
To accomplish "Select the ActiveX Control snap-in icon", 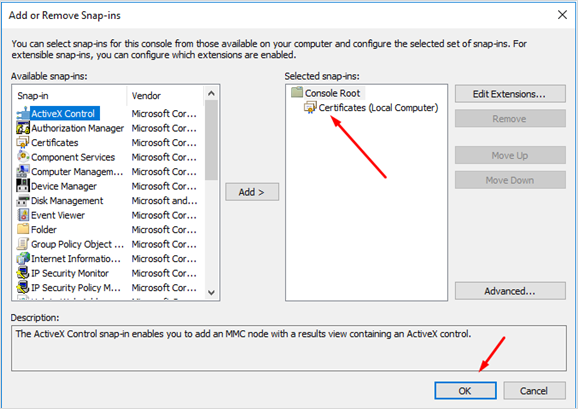I will 23,113.
